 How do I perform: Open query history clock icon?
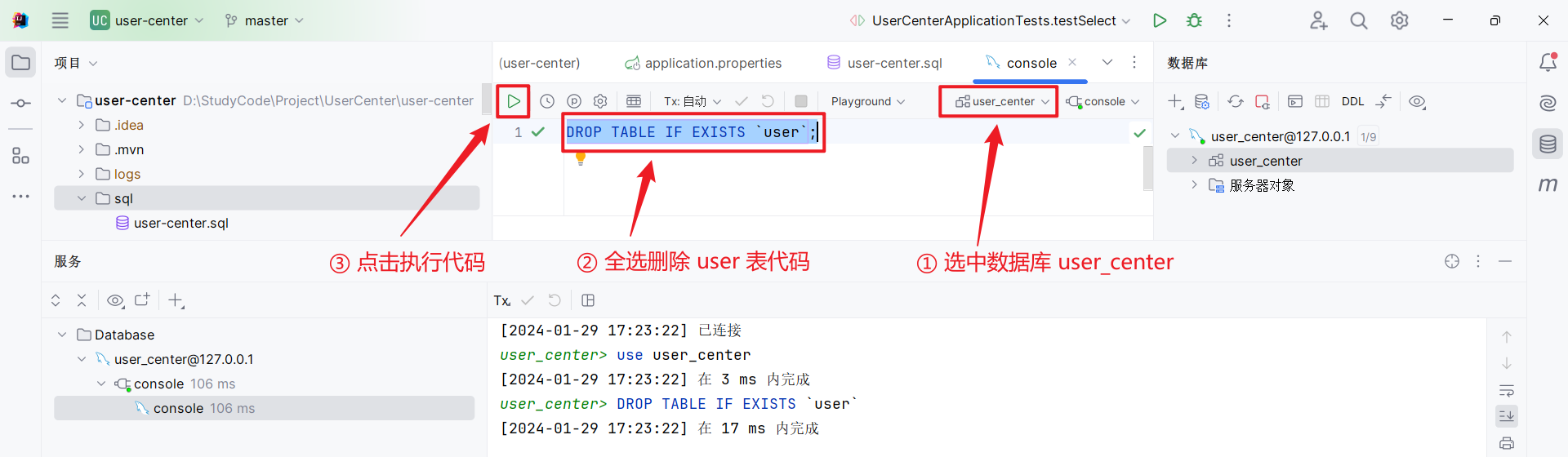tap(547, 101)
